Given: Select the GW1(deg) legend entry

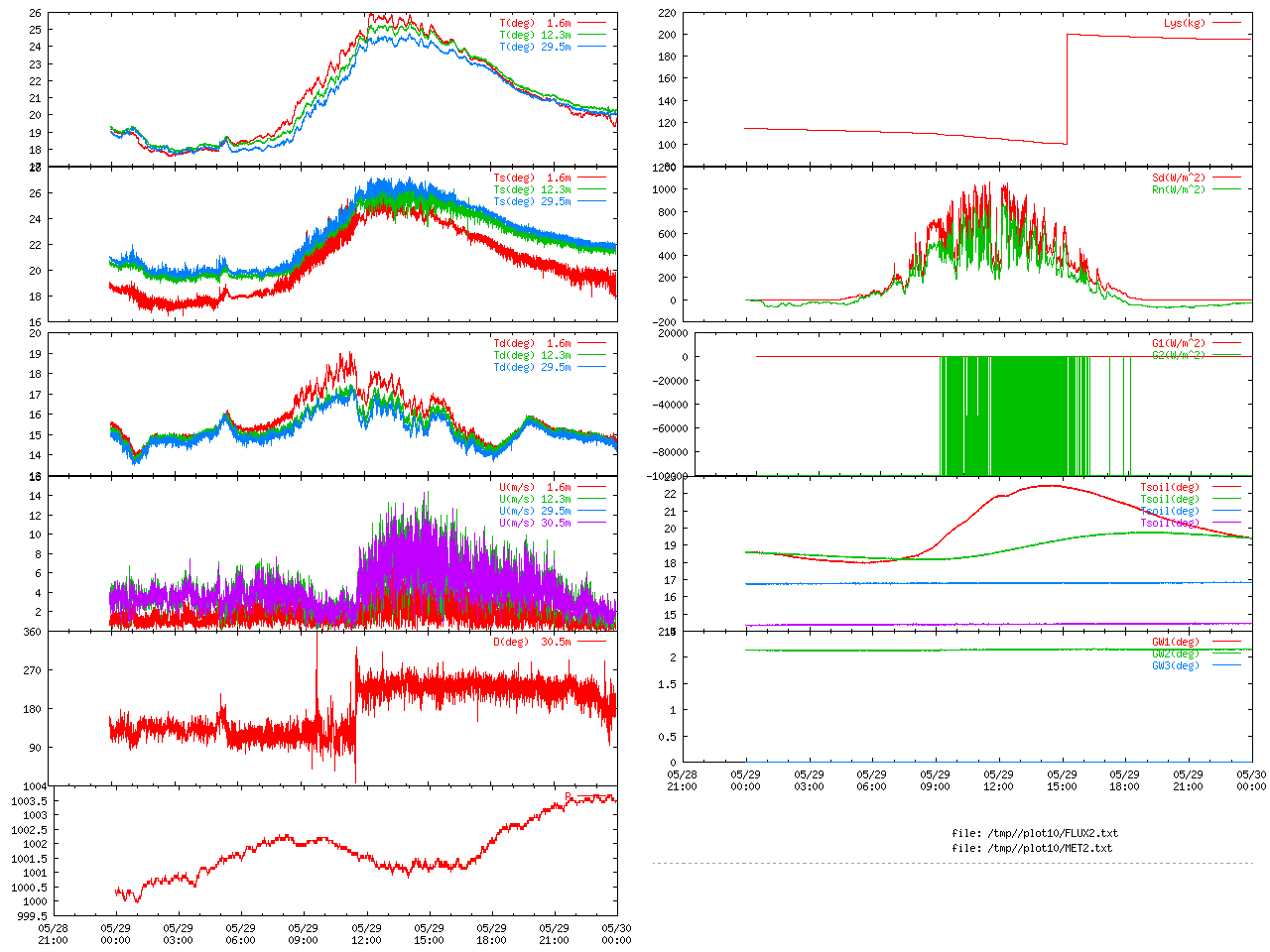Looking at the screenshot, I should click(1175, 642).
